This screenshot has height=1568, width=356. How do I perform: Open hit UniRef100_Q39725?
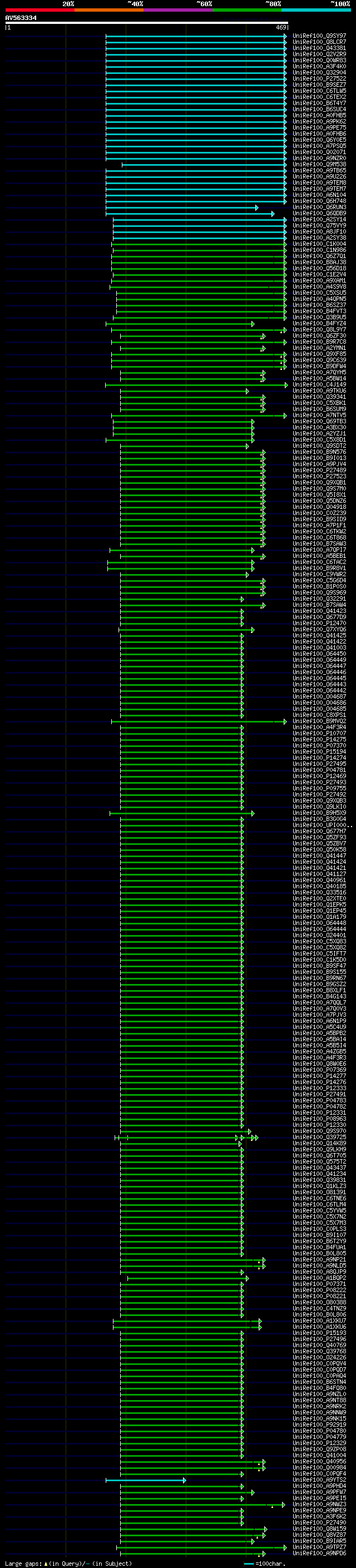(x=319, y=1137)
